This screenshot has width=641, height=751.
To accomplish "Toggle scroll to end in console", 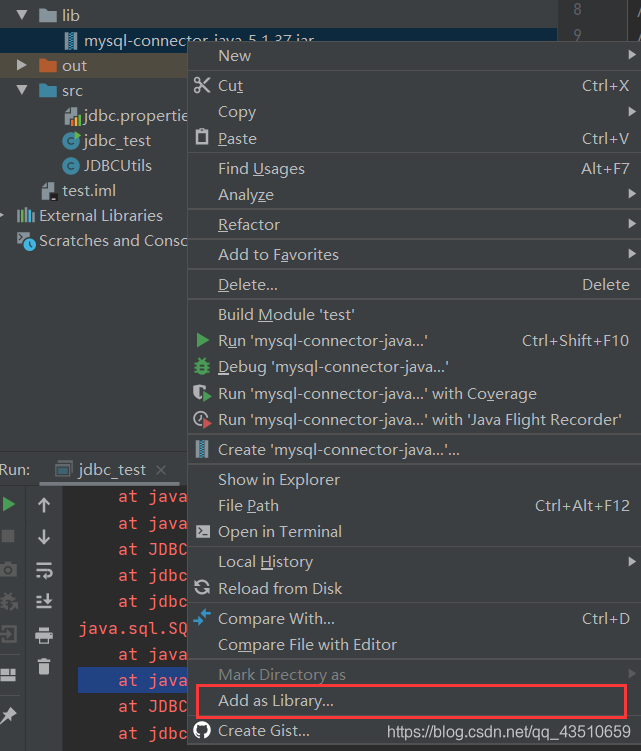I will 44,602.
